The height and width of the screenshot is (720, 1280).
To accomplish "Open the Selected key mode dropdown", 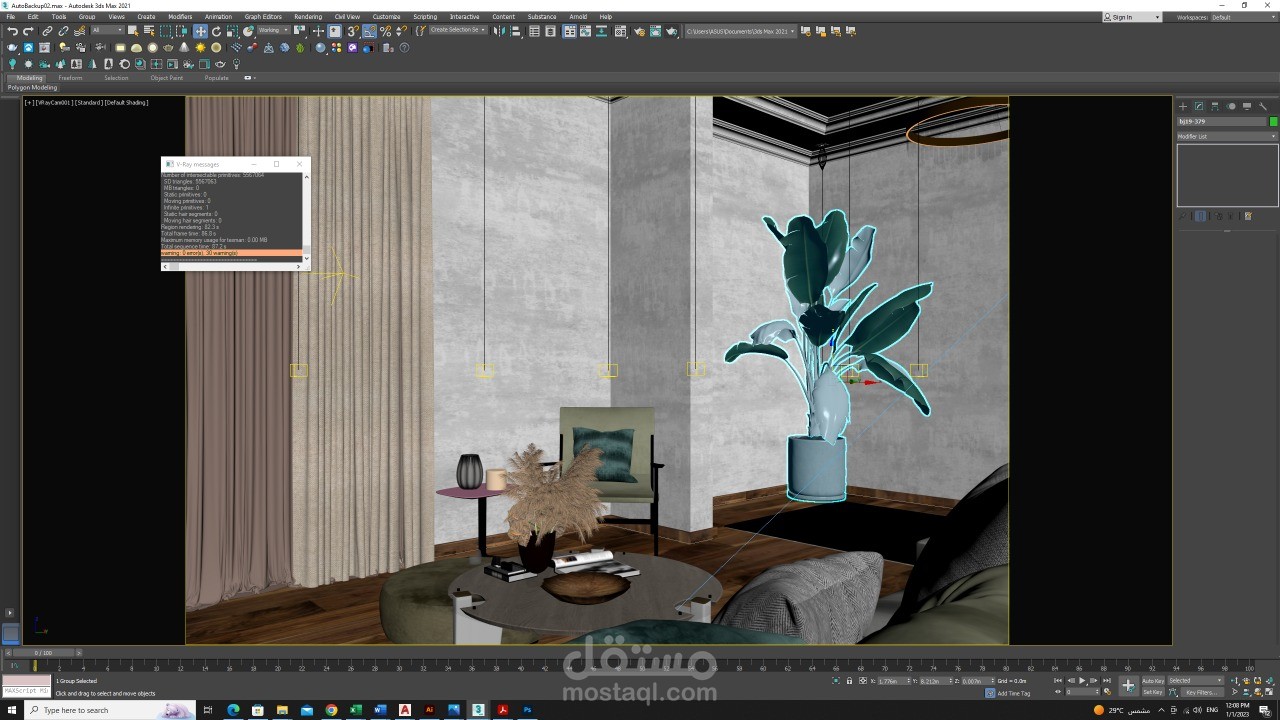I will pyautogui.click(x=1196, y=680).
